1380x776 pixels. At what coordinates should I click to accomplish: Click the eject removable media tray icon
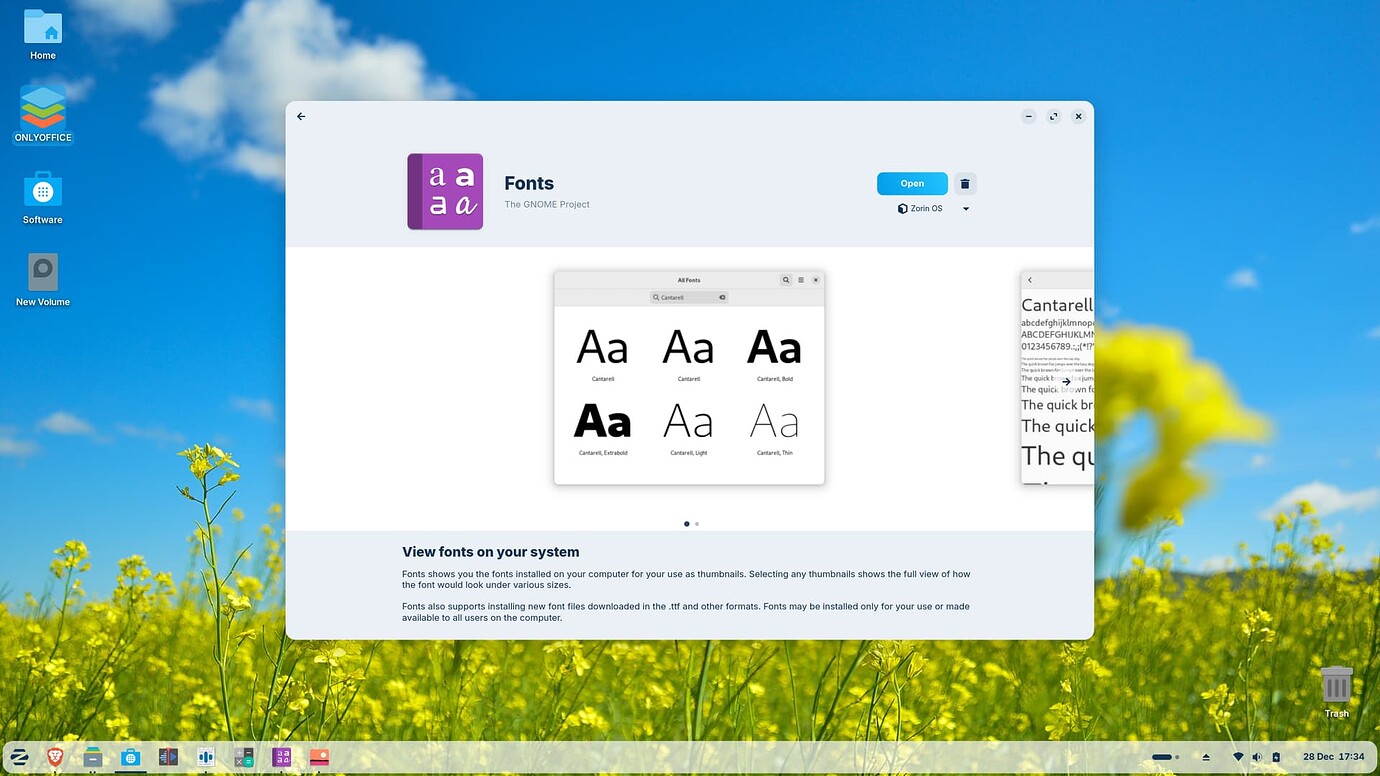1205,757
